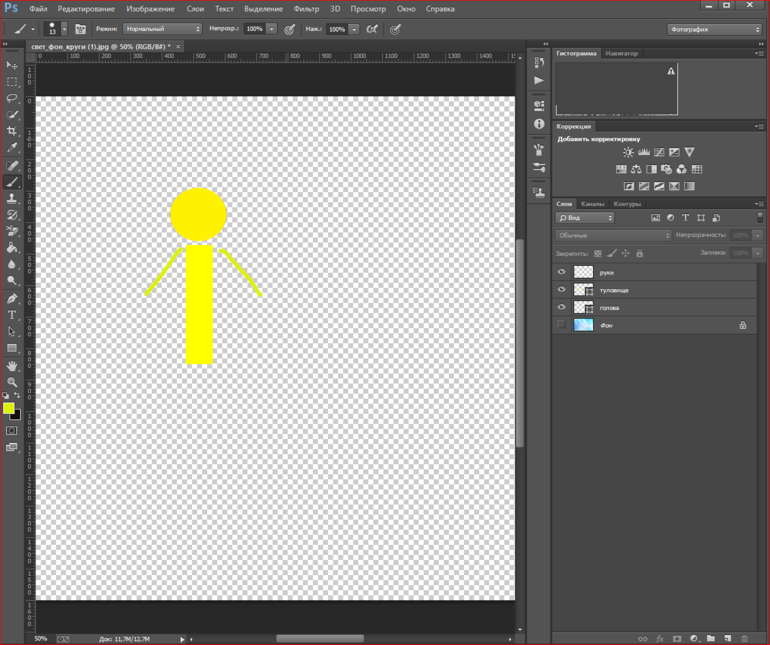Select the голова layer thumbnail

point(584,308)
